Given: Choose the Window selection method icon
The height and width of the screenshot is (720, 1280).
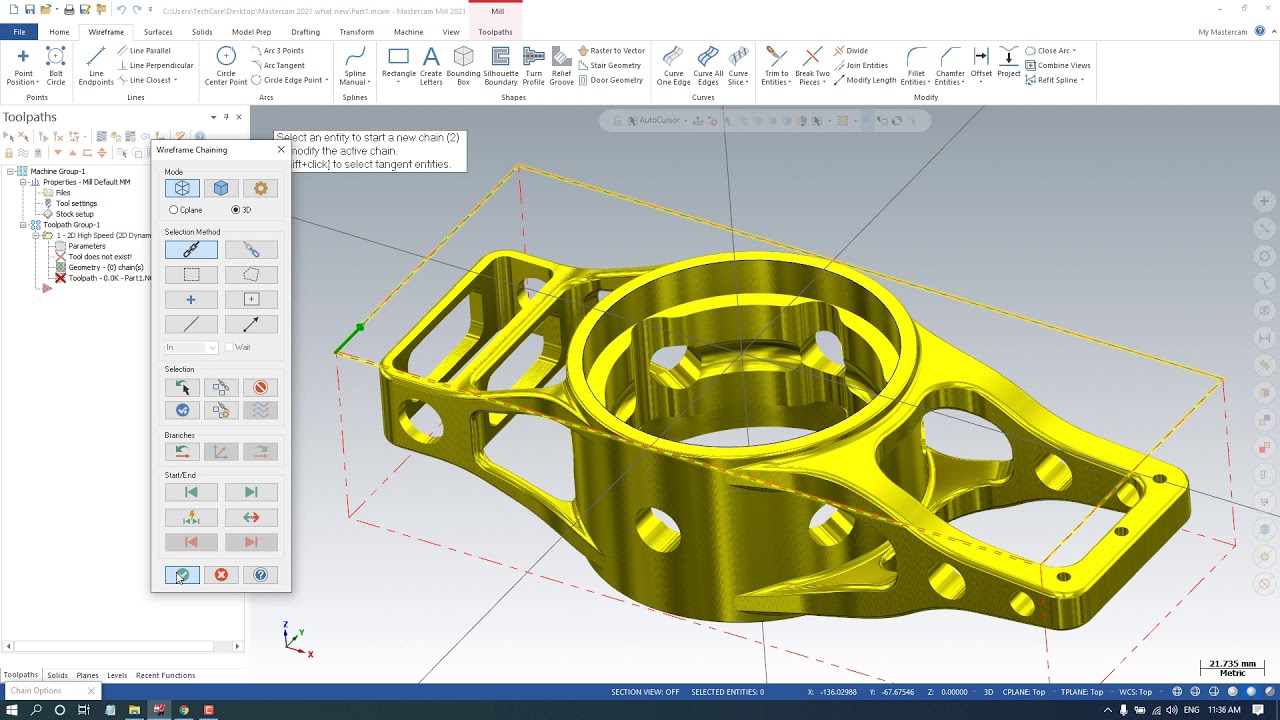Looking at the screenshot, I should (x=191, y=274).
